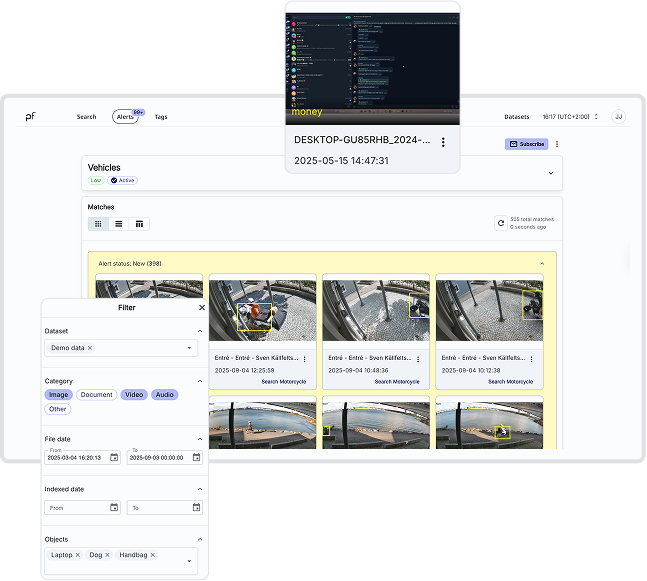Toggle the Image category chip
647x581 pixels.
[x=58, y=395]
